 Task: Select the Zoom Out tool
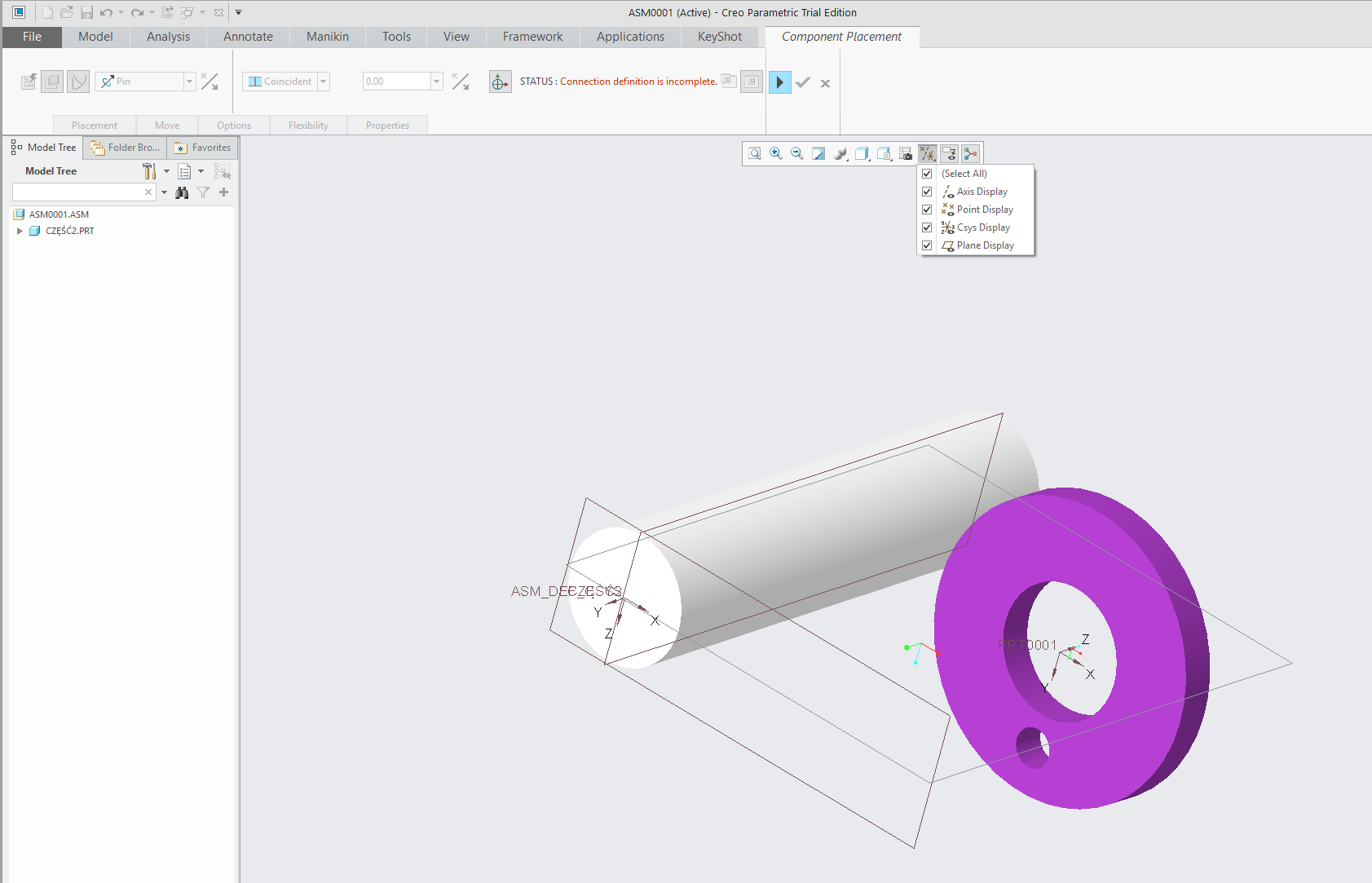pos(797,153)
